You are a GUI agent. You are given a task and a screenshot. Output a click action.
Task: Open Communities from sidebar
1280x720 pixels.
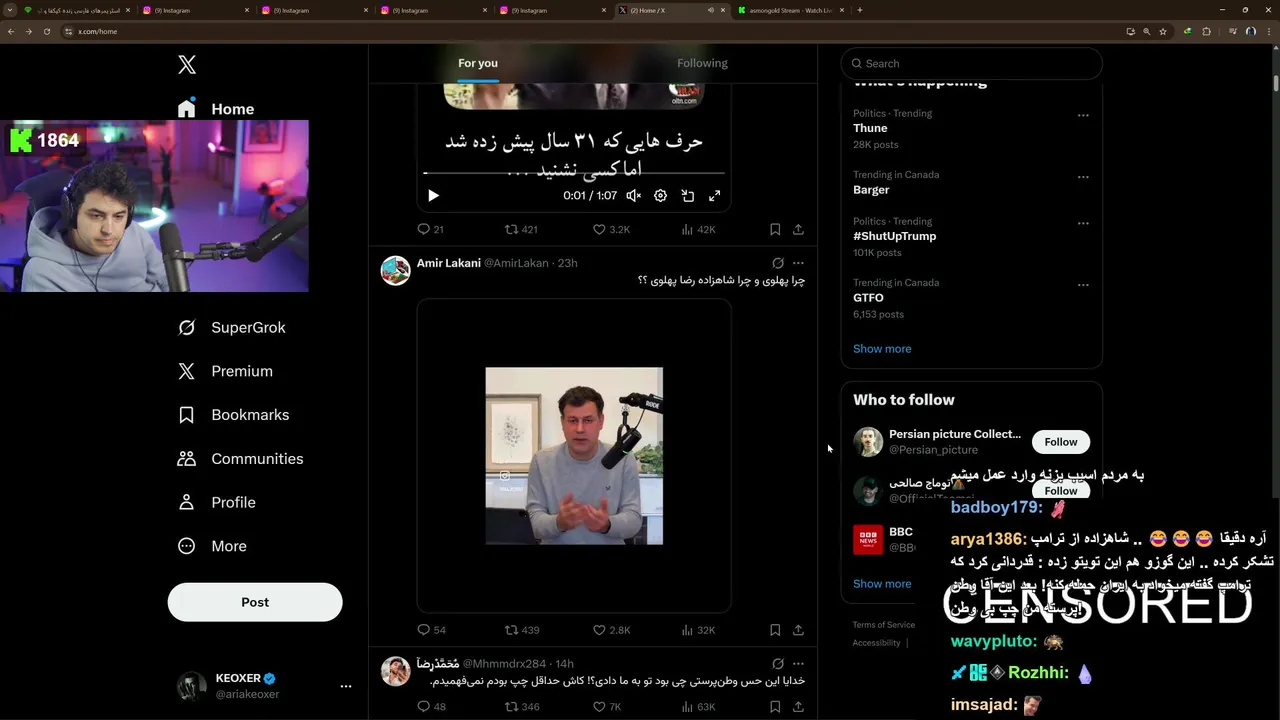(x=240, y=459)
